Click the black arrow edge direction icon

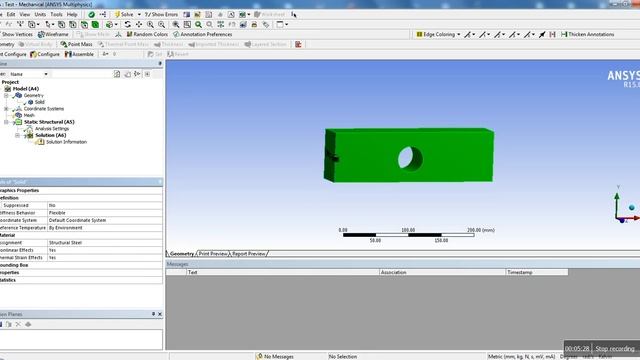pos(542,34)
